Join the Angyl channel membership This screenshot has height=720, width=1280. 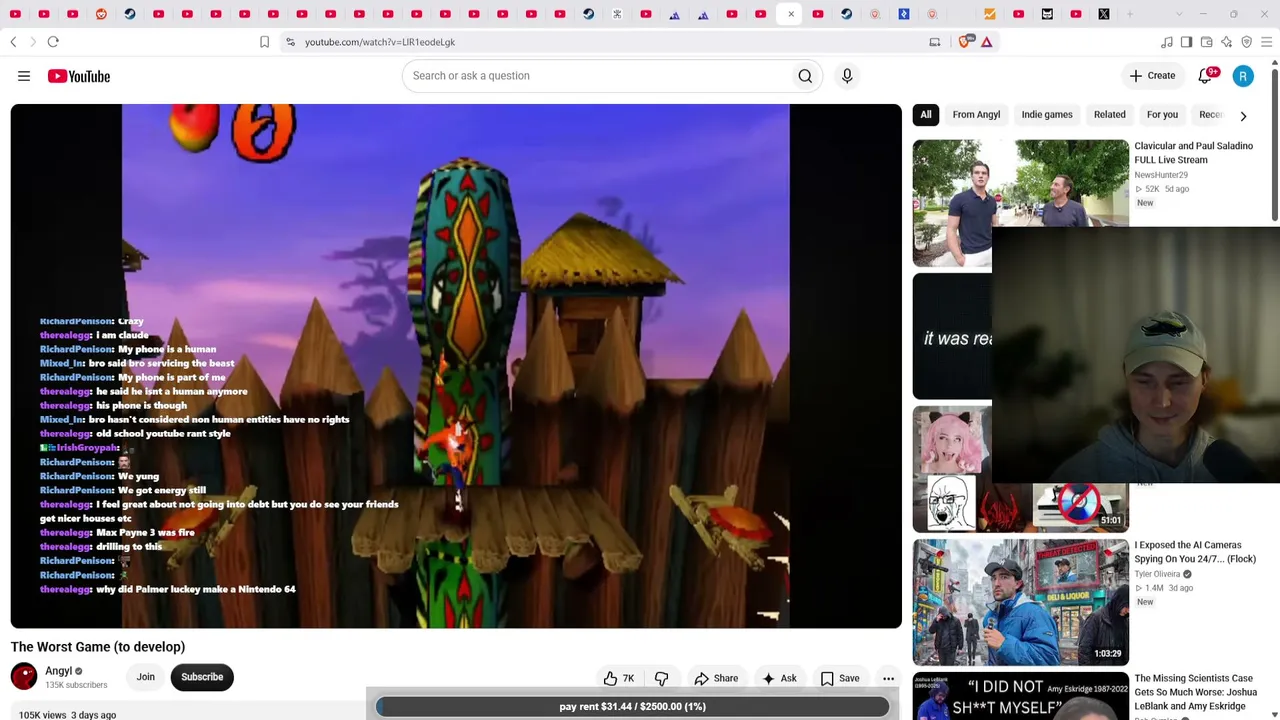(x=146, y=677)
